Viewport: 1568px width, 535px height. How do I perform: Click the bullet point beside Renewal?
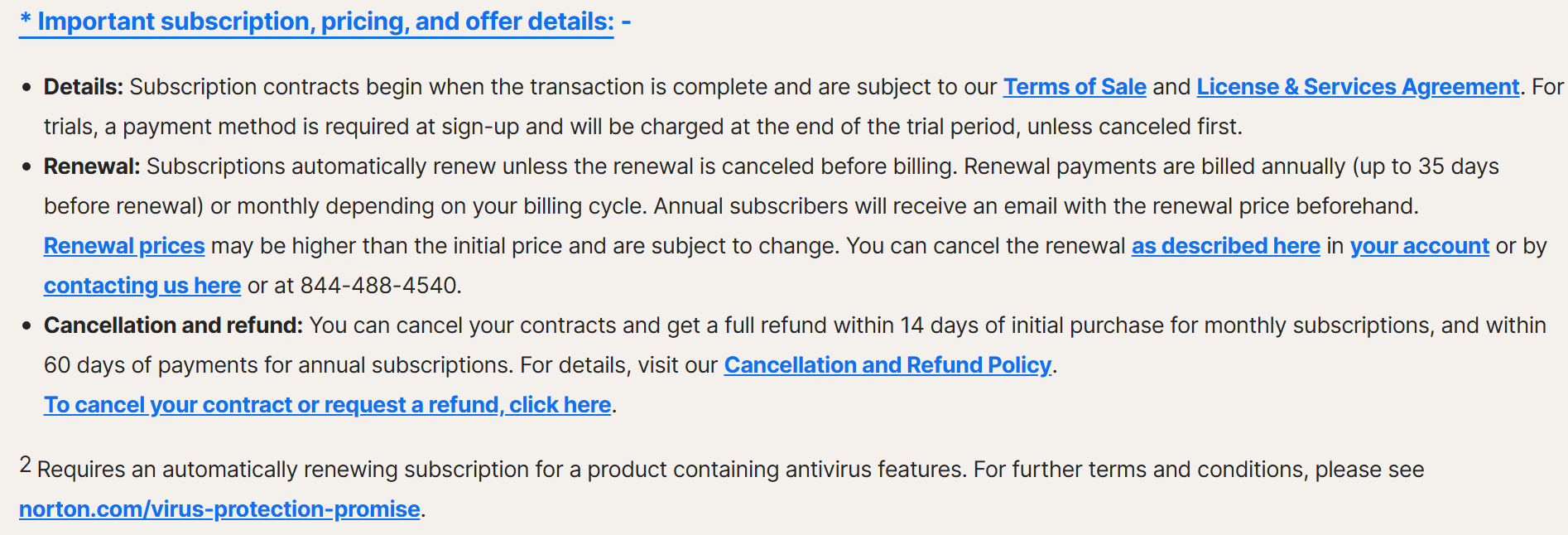pos(27,166)
